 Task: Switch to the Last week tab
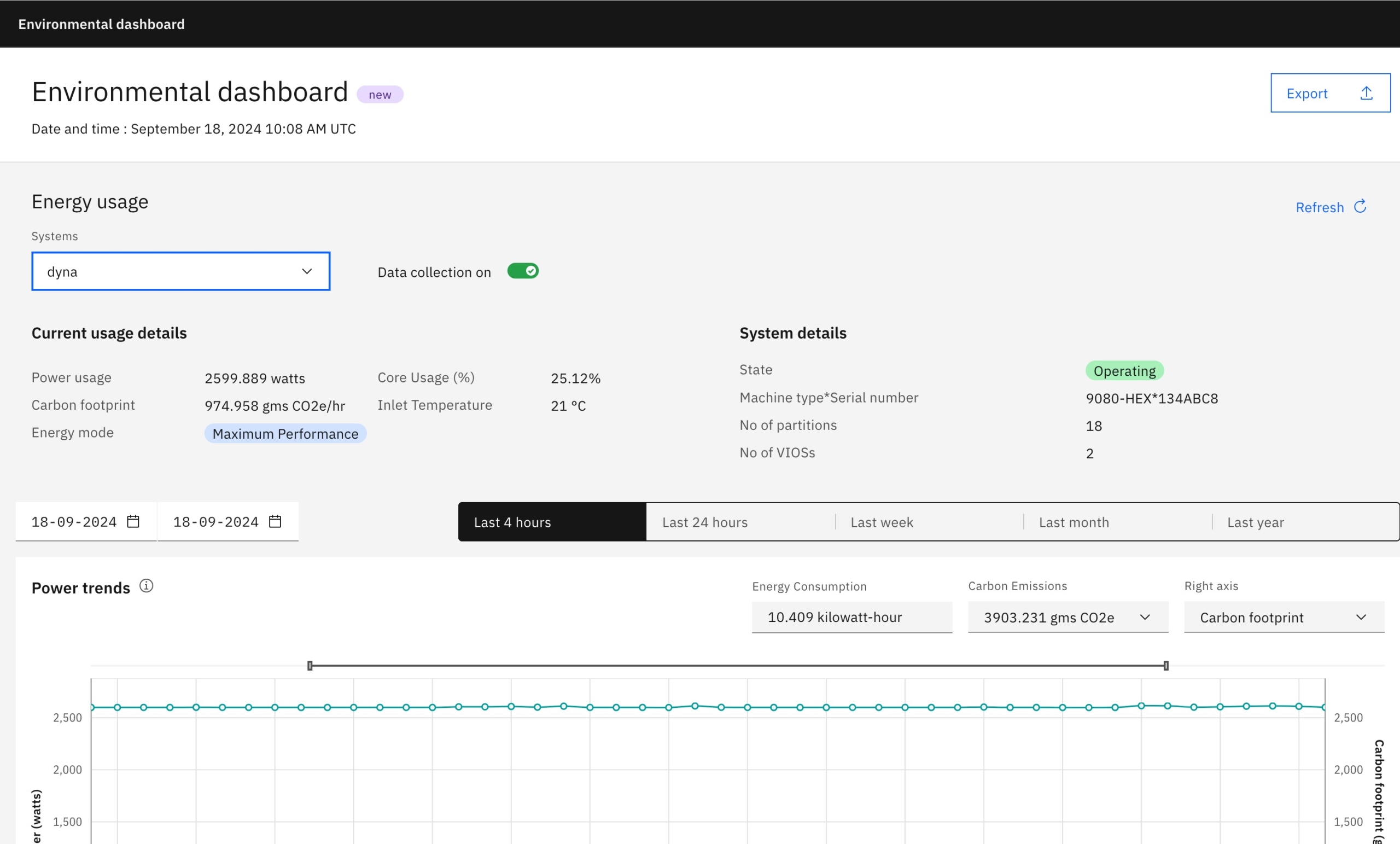(x=929, y=522)
